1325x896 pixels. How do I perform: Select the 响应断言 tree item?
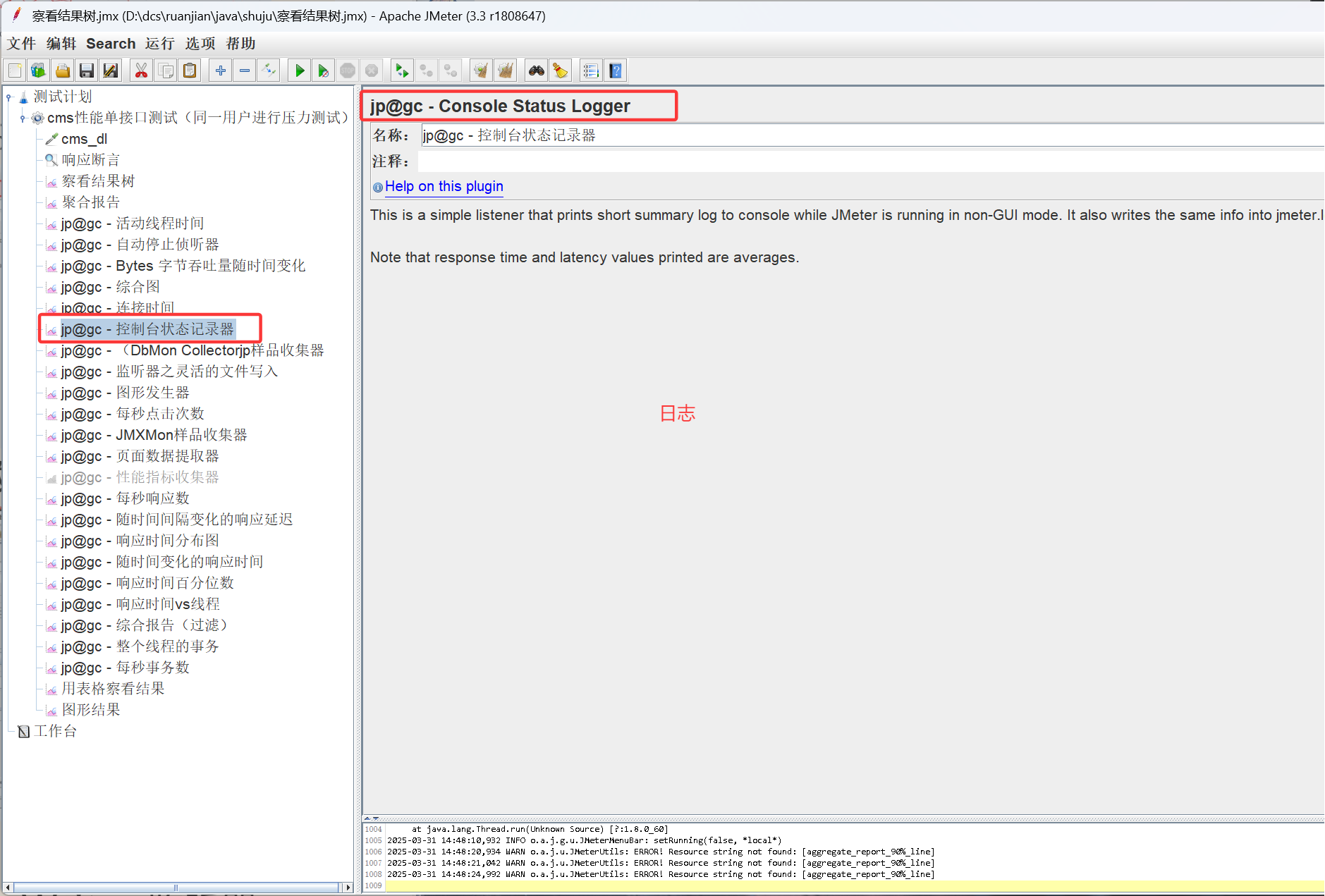tap(90, 160)
